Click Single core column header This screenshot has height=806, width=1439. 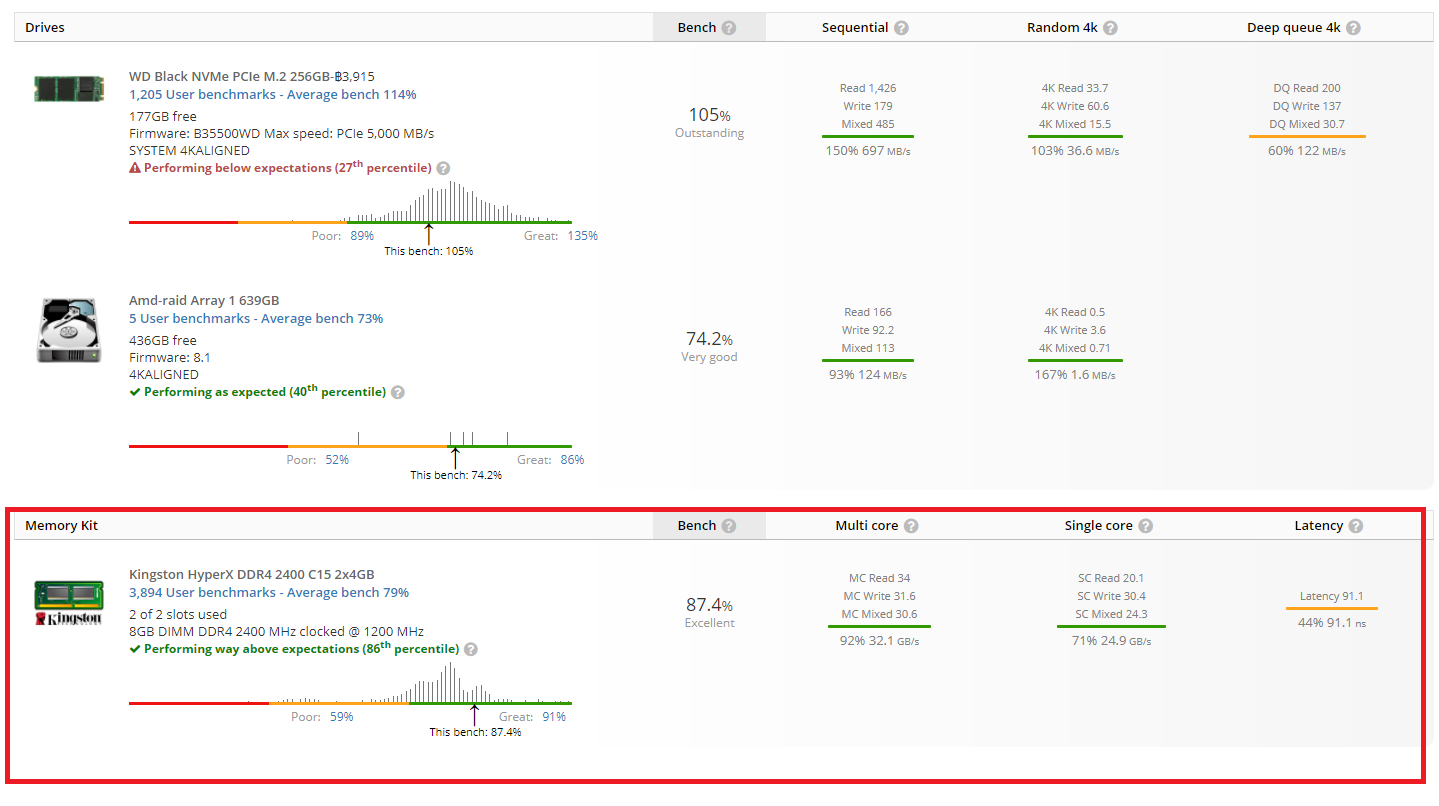pyautogui.click(x=1099, y=526)
